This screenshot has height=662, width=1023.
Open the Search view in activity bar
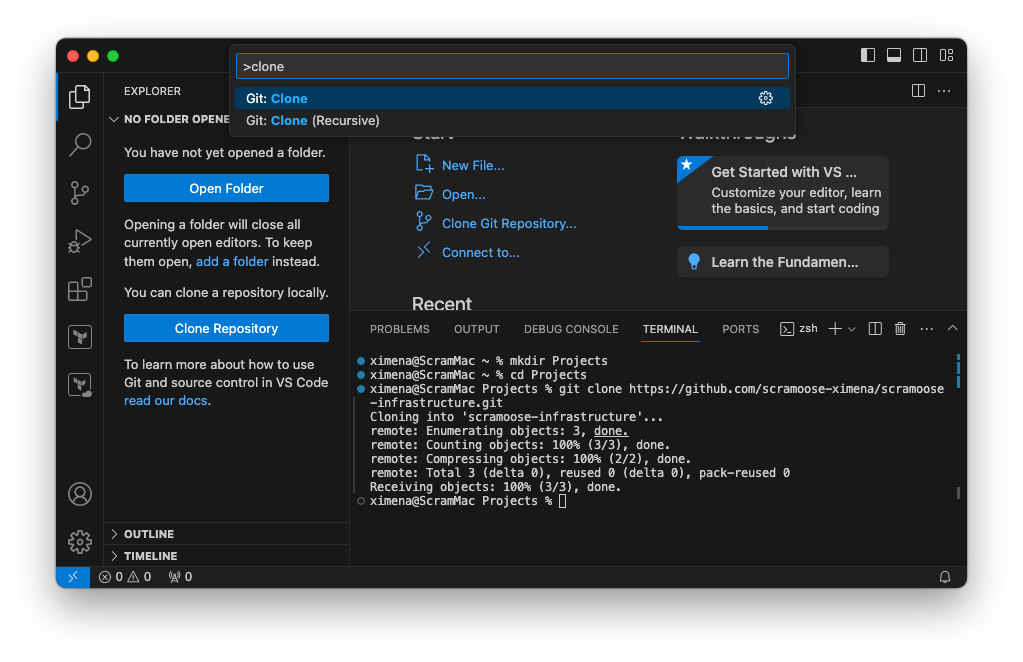(x=80, y=144)
